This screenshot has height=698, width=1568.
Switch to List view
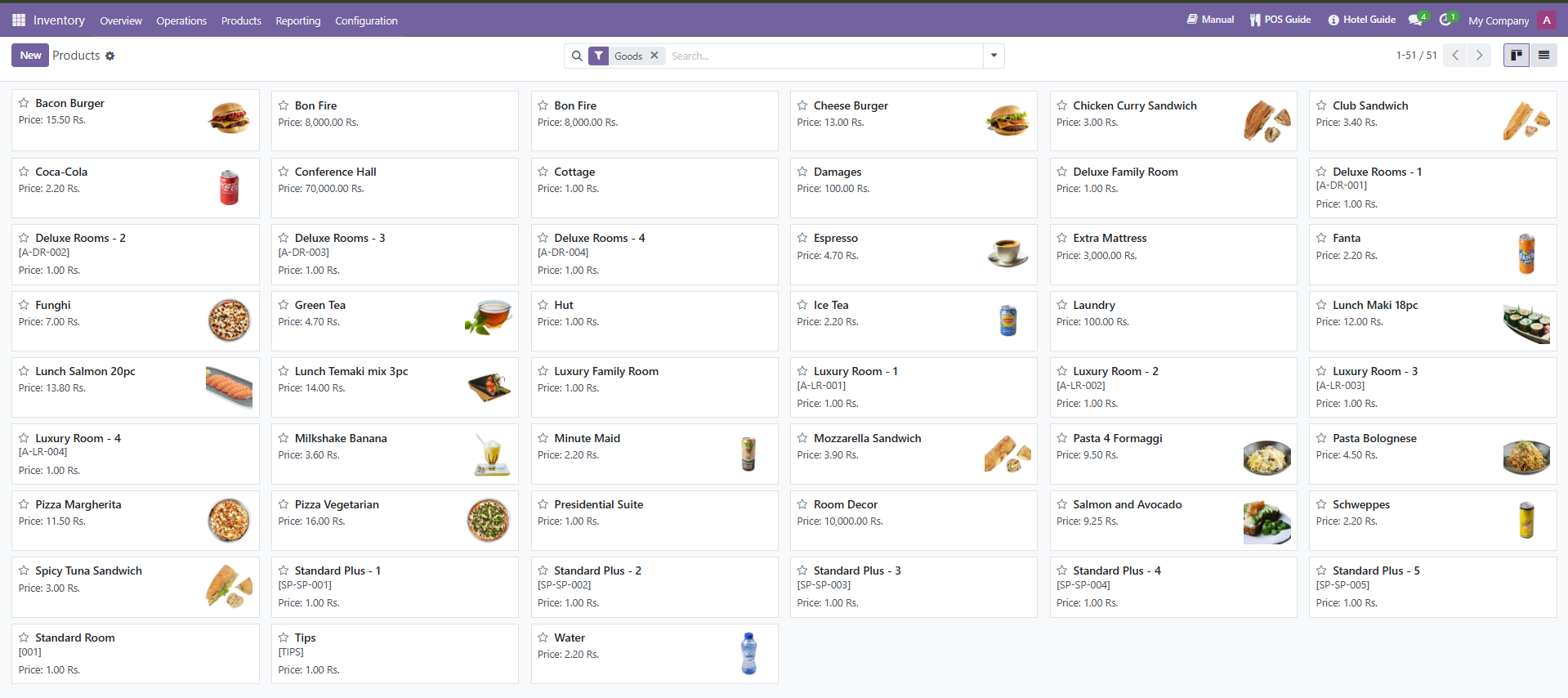point(1543,56)
